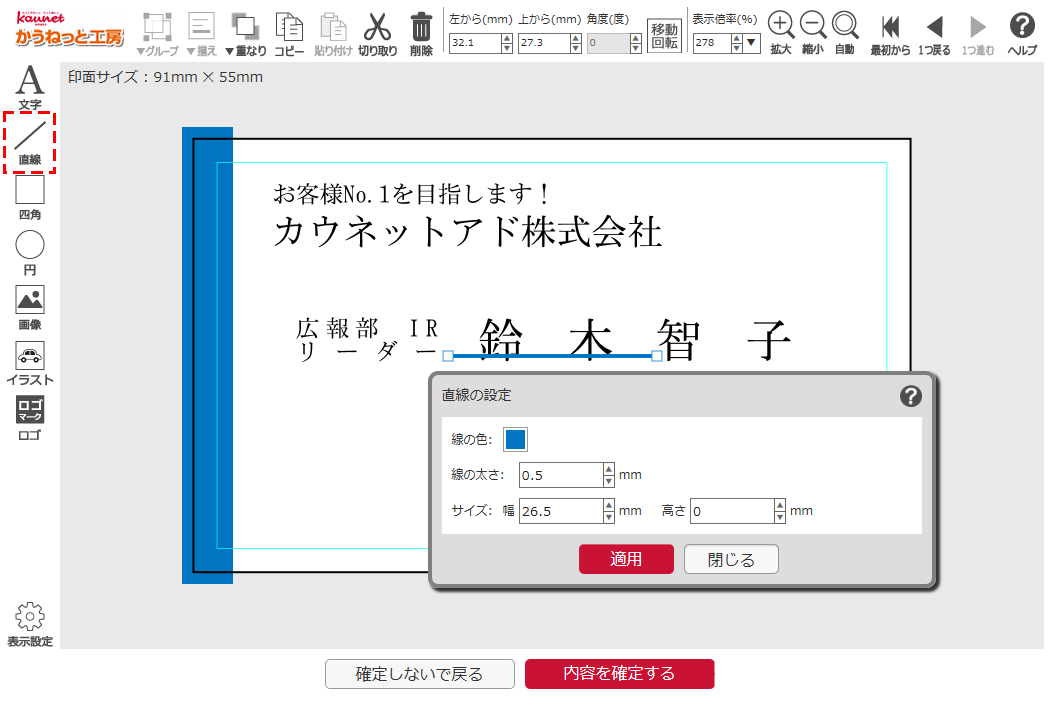Open the 画像 image tool

(29, 308)
